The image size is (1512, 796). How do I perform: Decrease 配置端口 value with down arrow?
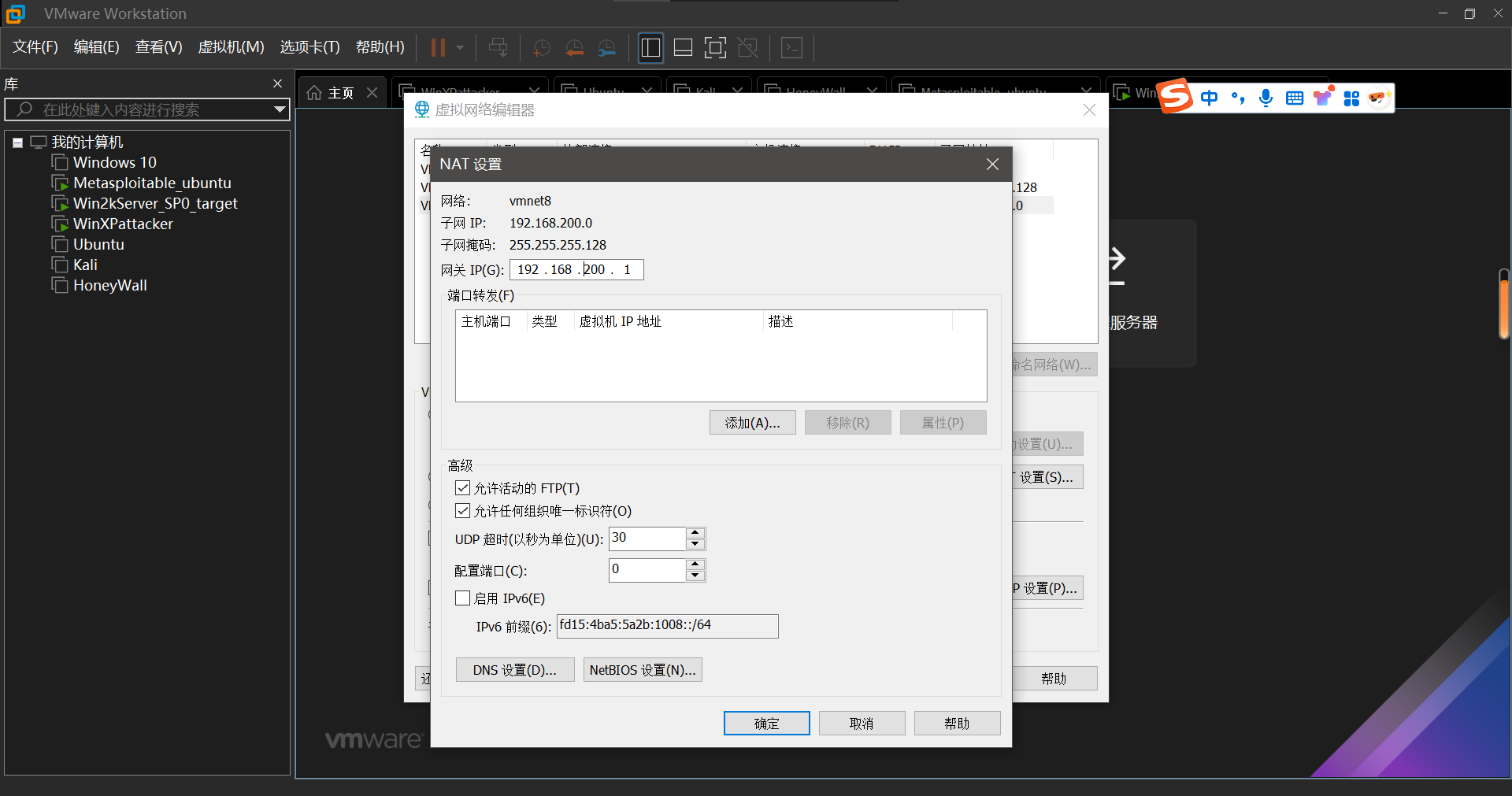(695, 576)
